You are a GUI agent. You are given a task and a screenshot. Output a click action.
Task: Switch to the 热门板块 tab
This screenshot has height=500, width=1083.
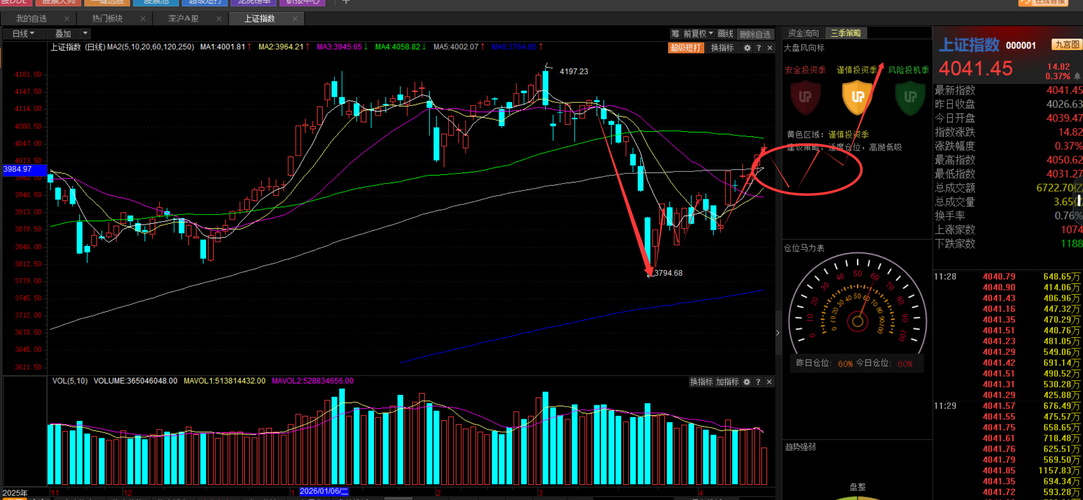(x=108, y=19)
